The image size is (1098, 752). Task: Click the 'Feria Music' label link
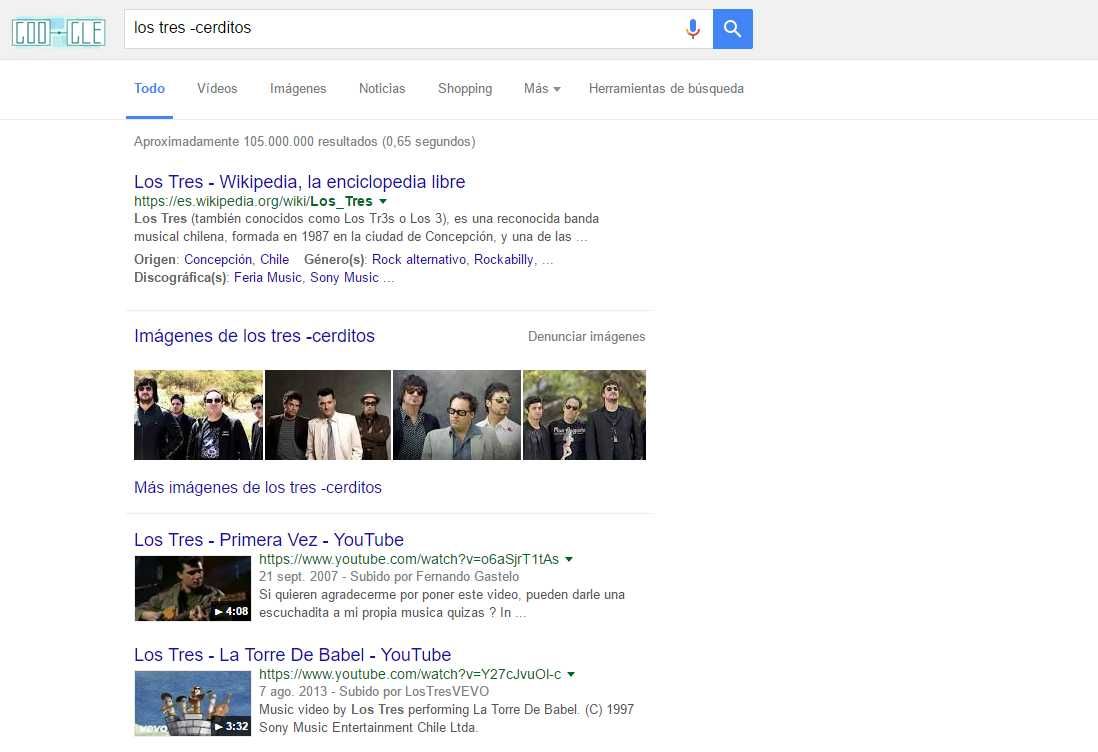[x=267, y=277]
